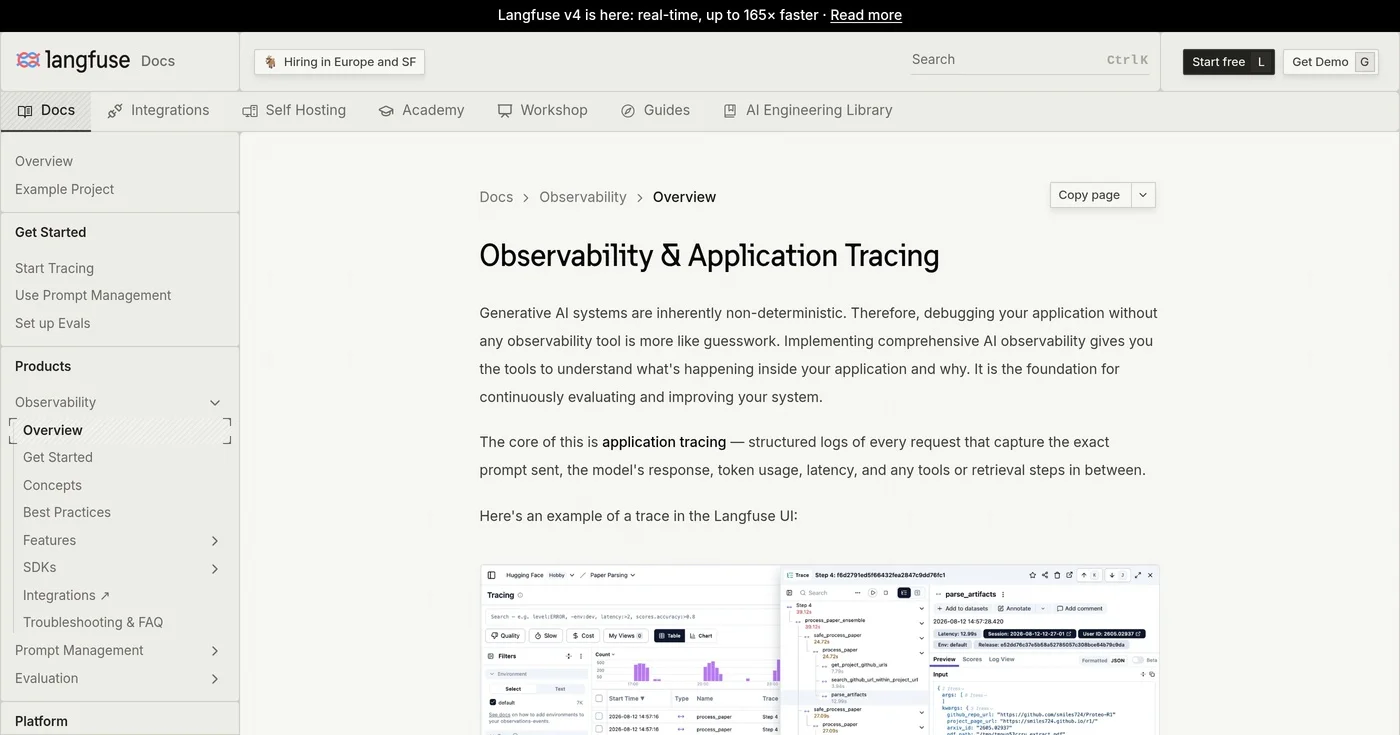This screenshot has width=1400, height=735.
Task: Click the 'Products' sidebar section heading
Action: click(x=43, y=366)
